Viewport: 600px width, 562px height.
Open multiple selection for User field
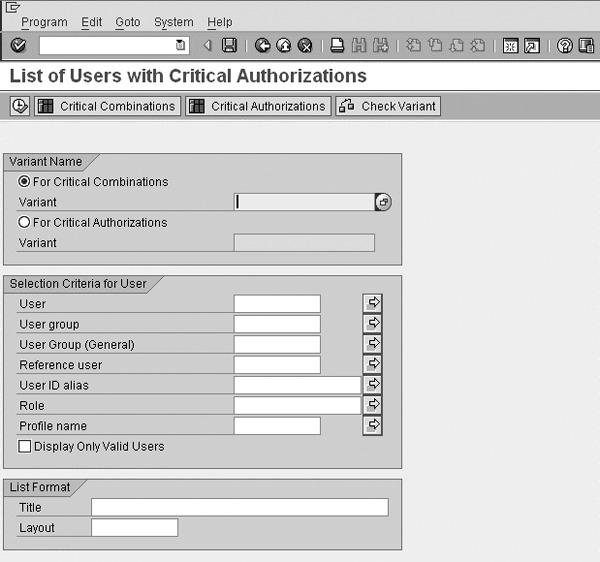373,303
